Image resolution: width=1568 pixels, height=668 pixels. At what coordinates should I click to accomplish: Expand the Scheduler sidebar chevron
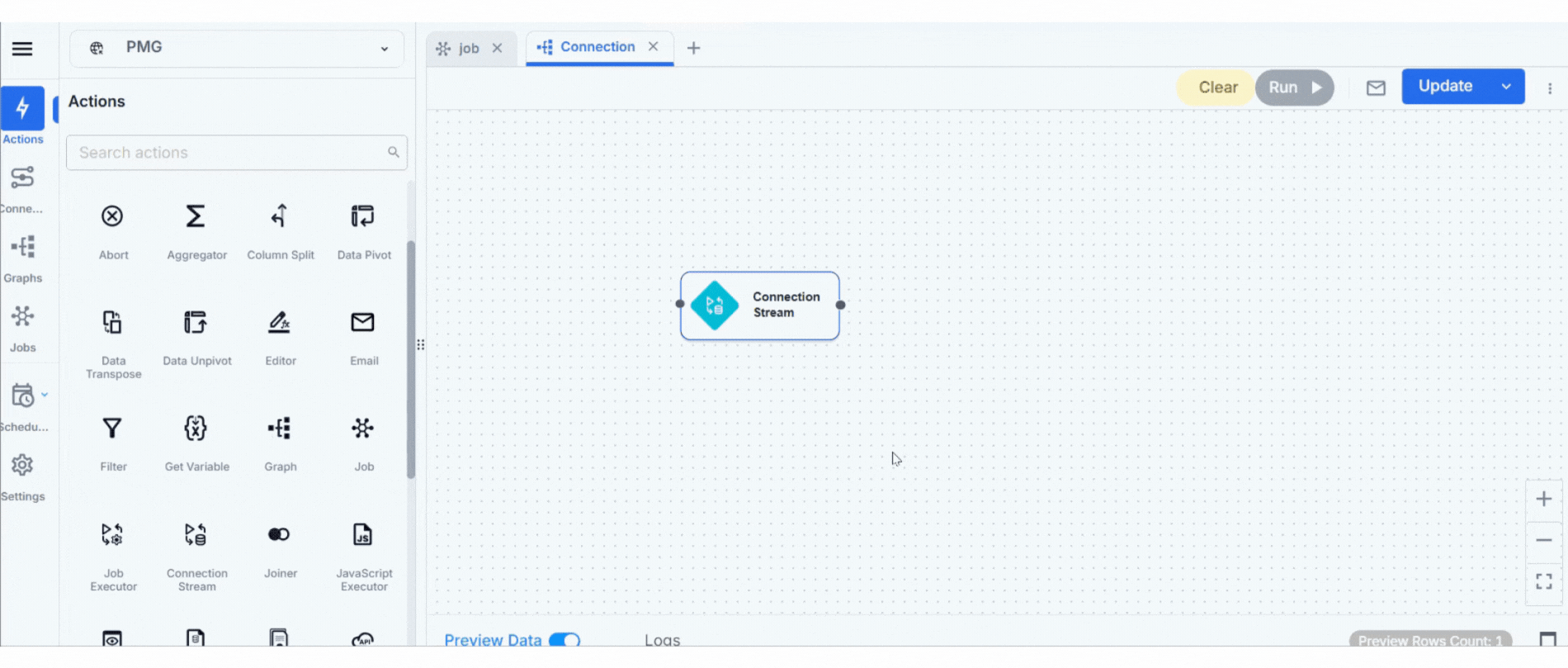pos(45,395)
